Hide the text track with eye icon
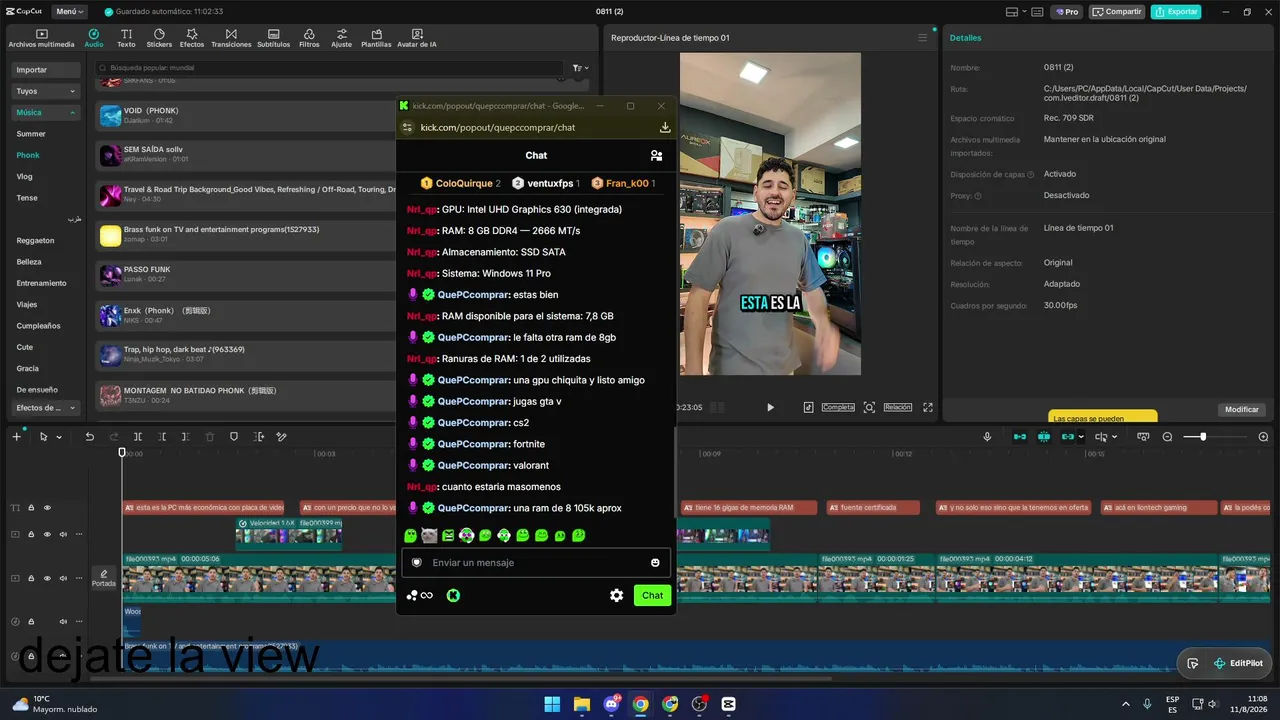This screenshot has width=1280, height=720. pyautogui.click(x=47, y=508)
